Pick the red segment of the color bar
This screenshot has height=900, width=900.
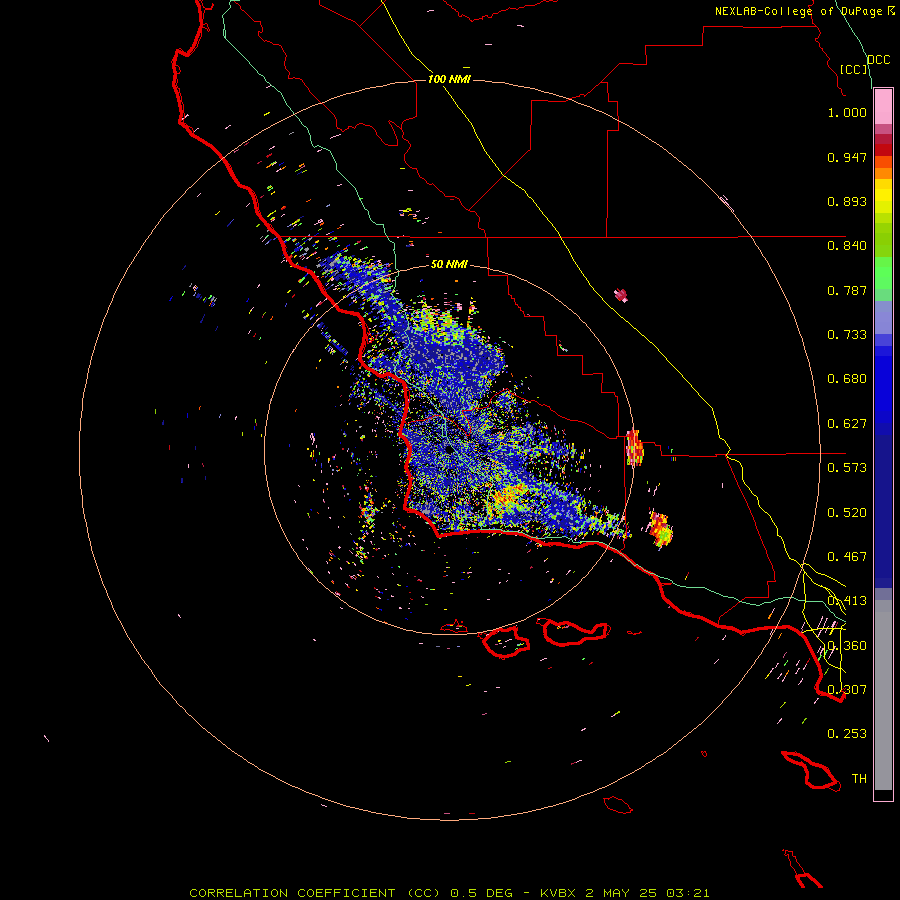tap(883, 150)
